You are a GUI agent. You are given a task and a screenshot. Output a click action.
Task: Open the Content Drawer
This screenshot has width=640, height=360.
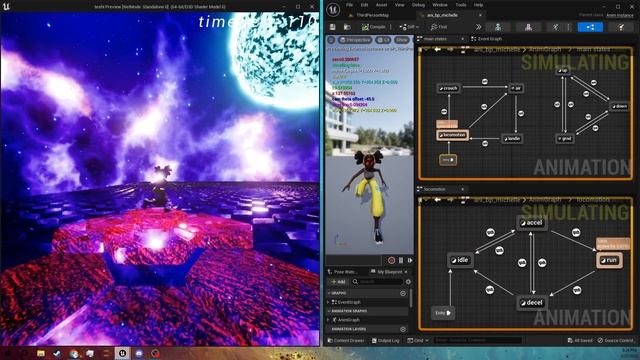pos(346,340)
